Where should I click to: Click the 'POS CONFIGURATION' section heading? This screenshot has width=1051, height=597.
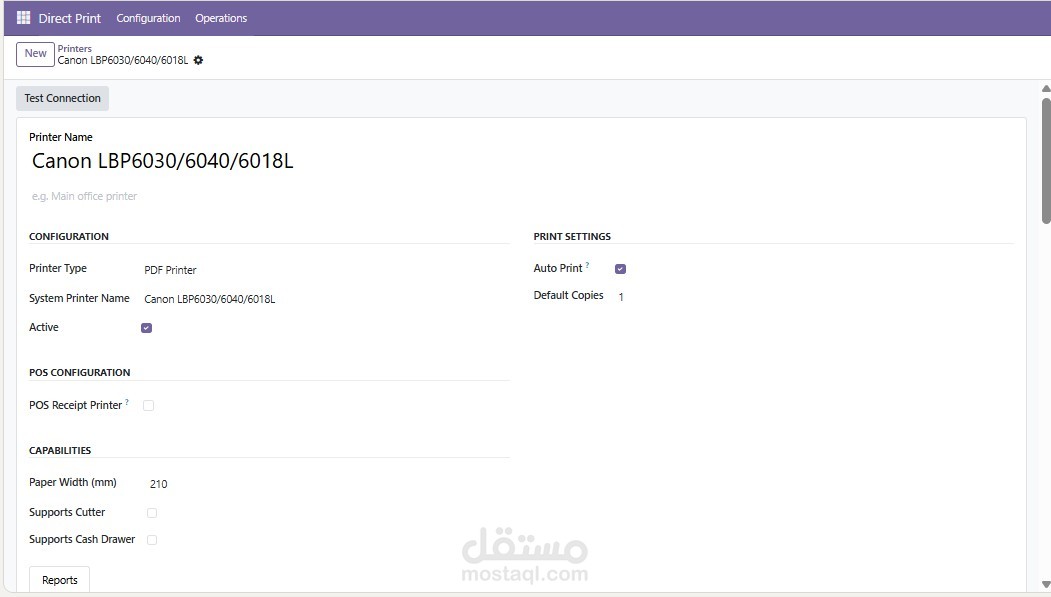(x=80, y=373)
